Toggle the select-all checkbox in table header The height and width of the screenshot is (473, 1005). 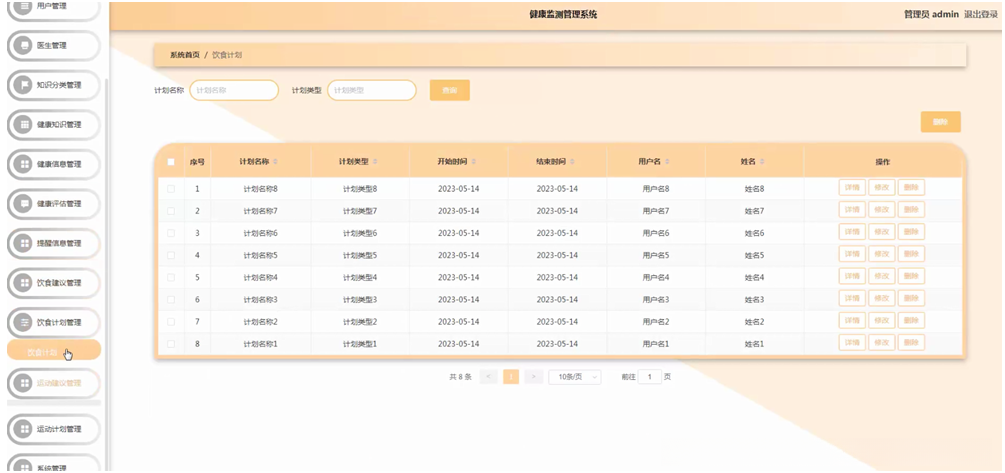(171, 162)
